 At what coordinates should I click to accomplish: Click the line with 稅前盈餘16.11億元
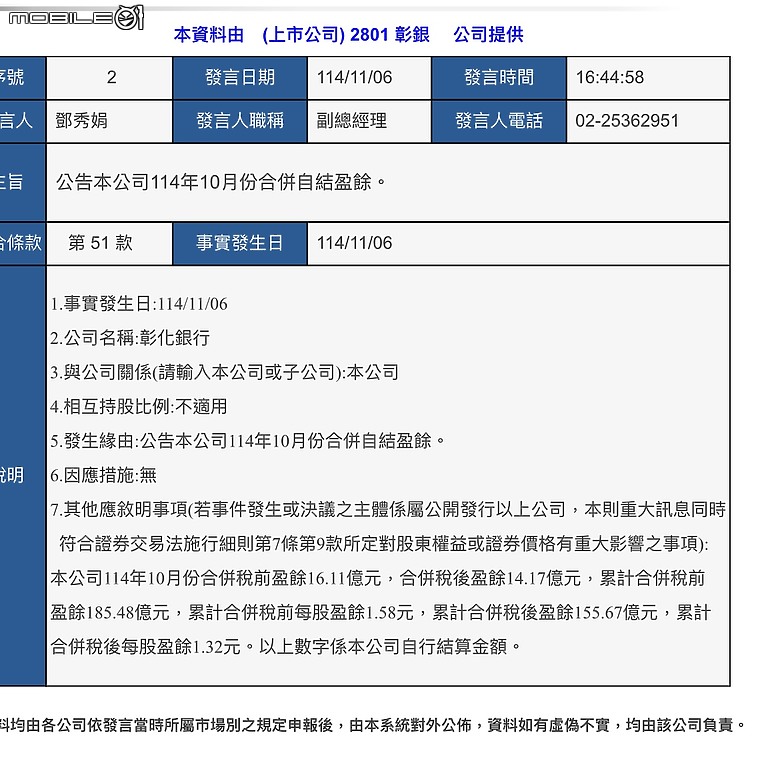[378, 579]
